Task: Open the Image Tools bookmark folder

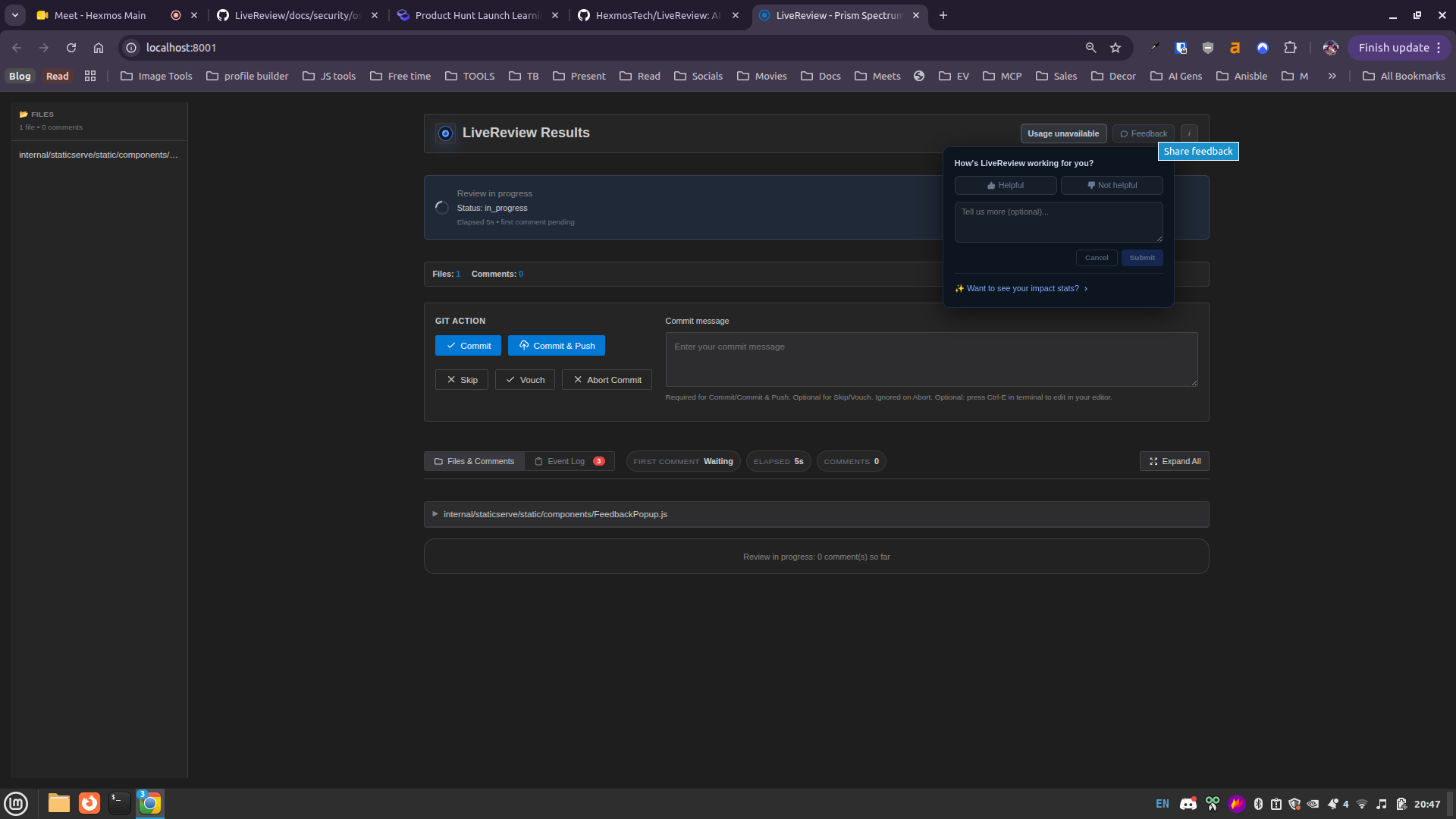Action: pyautogui.click(x=156, y=76)
